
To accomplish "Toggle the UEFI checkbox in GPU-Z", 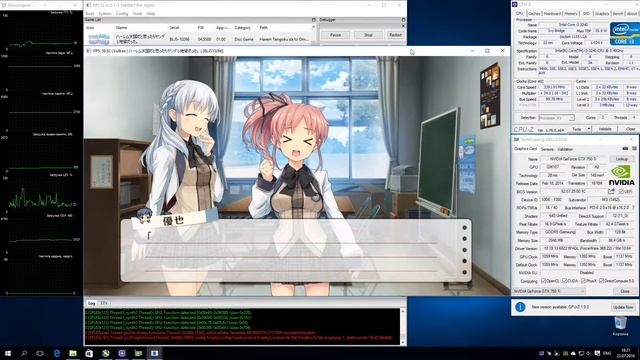I will coord(620,191).
